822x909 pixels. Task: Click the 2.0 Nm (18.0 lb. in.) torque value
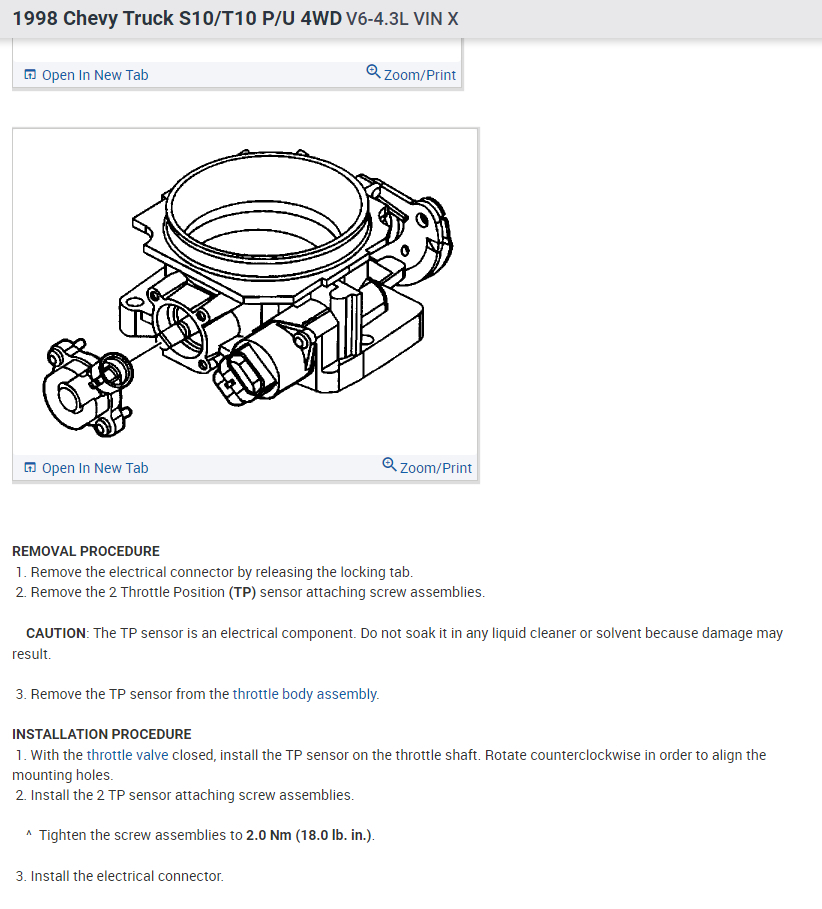309,835
